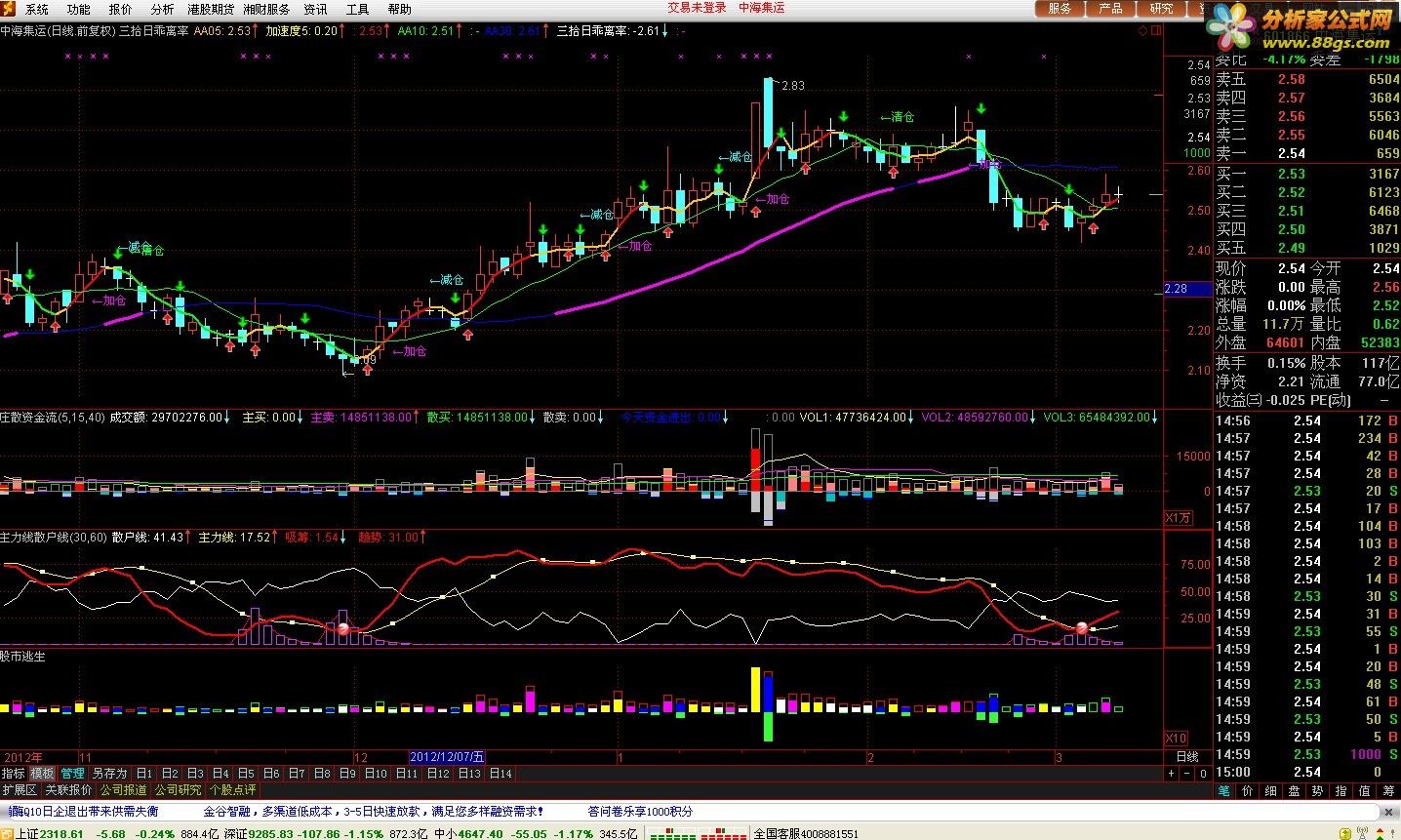This screenshot has width=1401, height=840.
Task: Select the 值 tab in the quote panel
Action: point(1364,790)
